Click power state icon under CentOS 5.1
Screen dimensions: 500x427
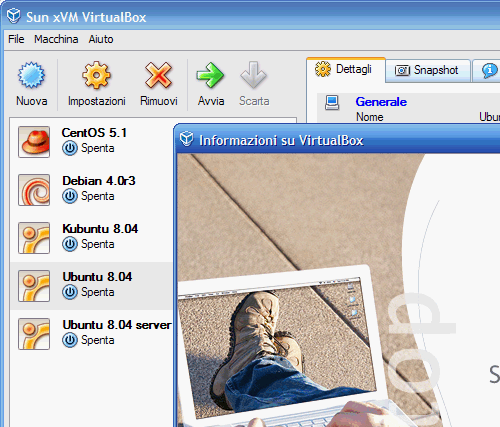[x=70, y=148]
